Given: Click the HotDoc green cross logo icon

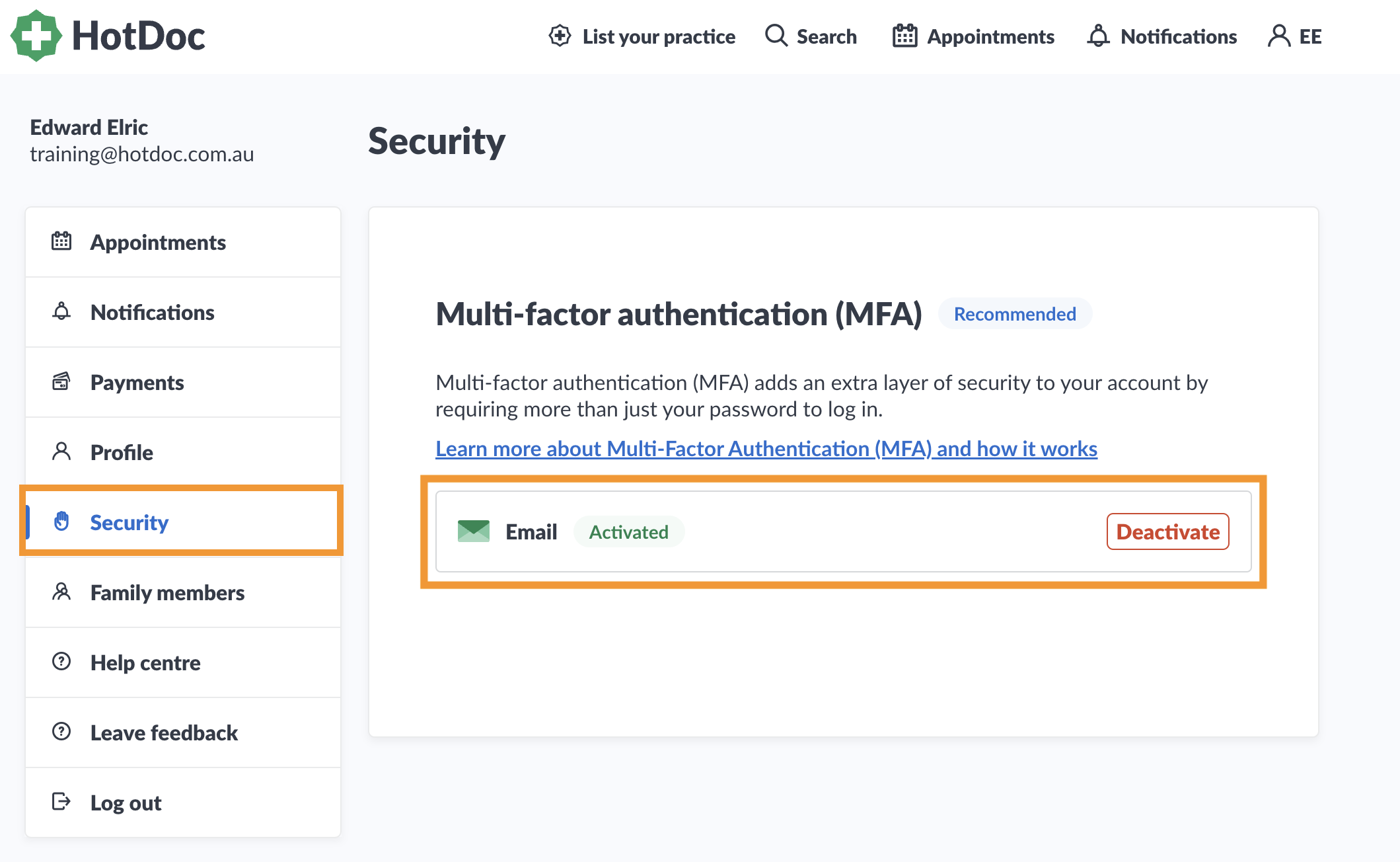Looking at the screenshot, I should (x=36, y=36).
